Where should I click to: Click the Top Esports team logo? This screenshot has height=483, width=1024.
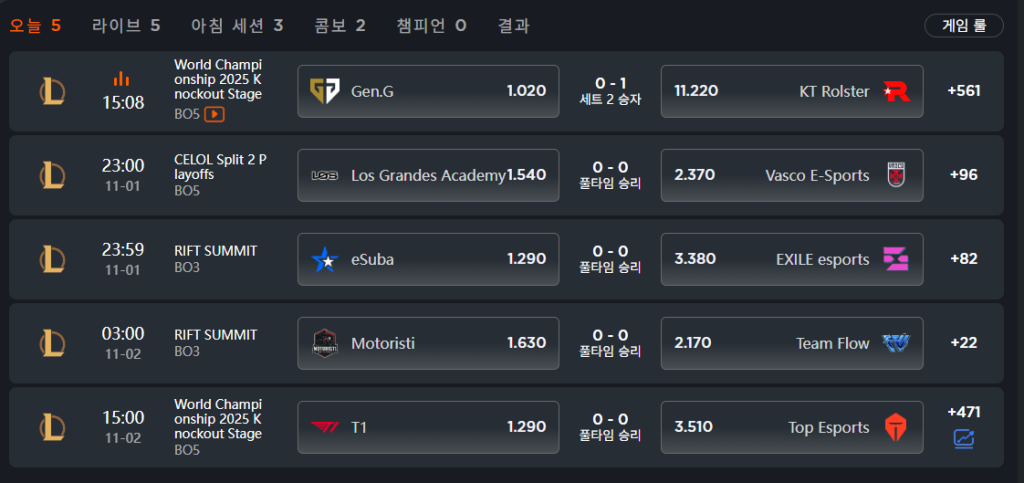click(896, 427)
